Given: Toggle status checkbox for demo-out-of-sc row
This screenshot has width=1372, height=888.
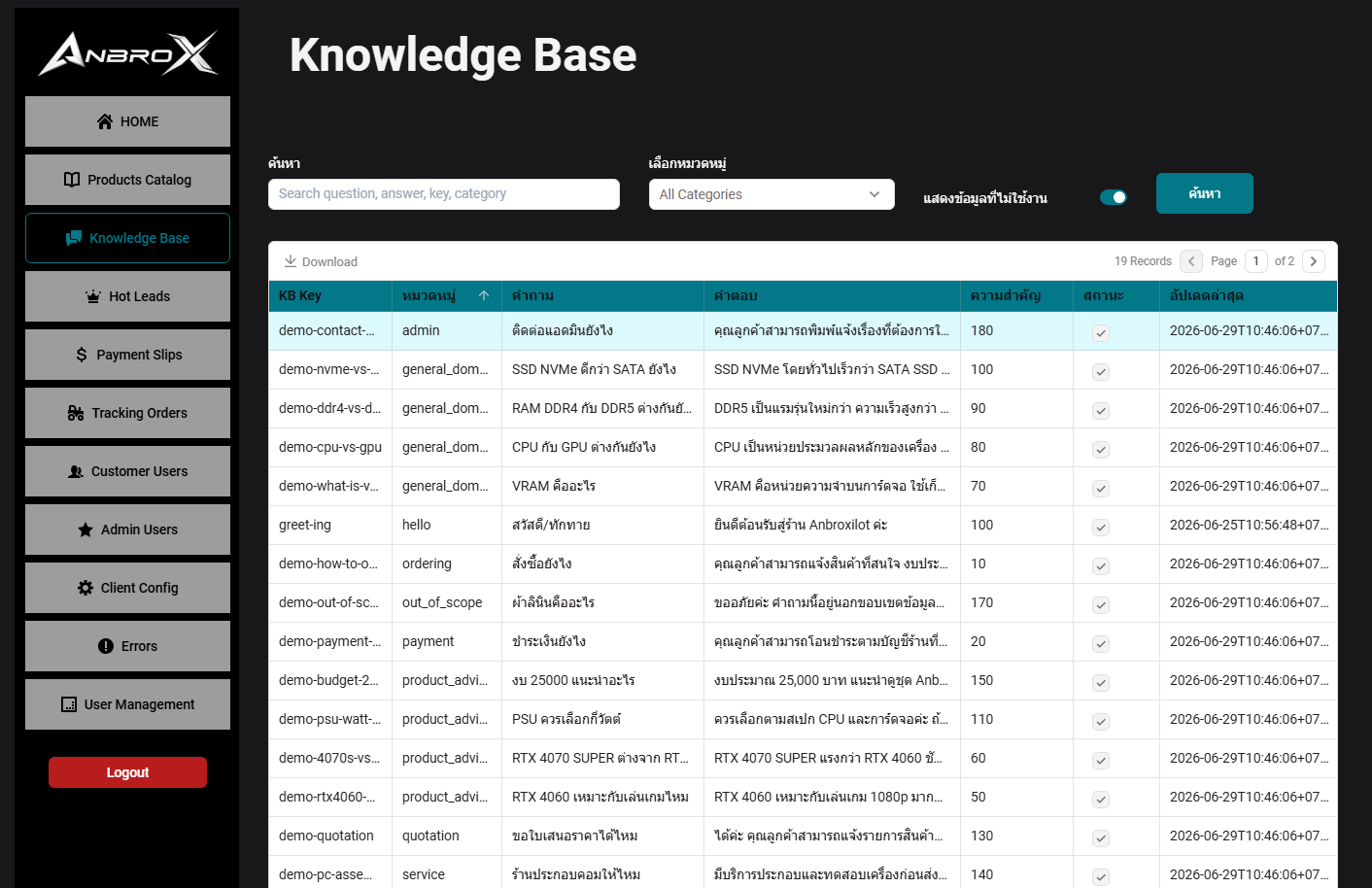Looking at the screenshot, I should [x=1101, y=605].
